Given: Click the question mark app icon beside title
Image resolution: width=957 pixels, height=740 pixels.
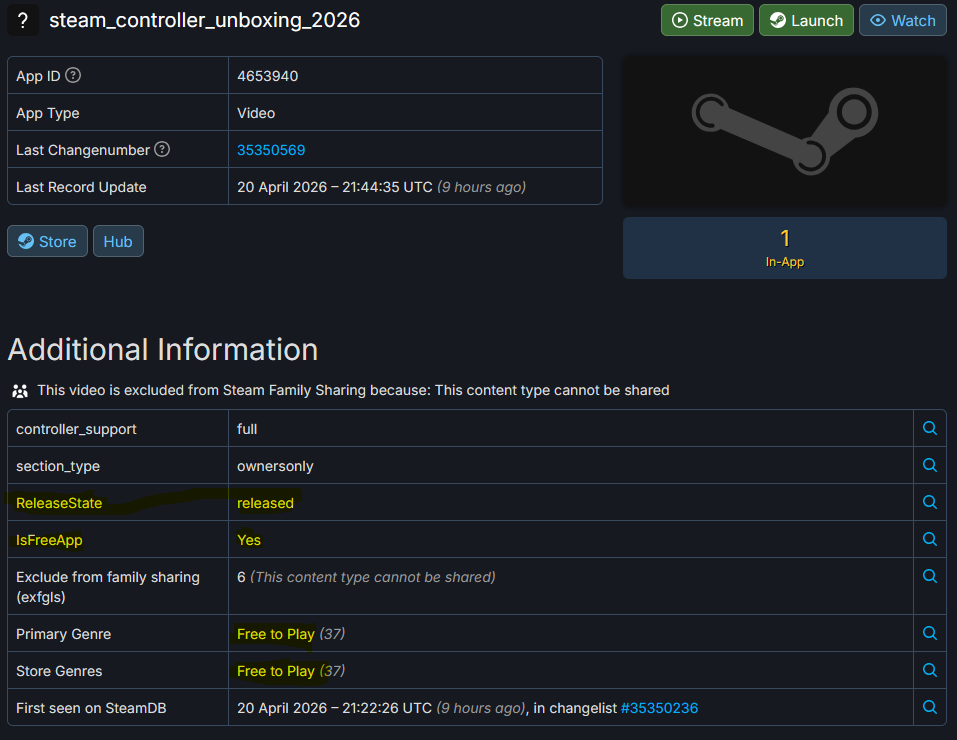Looking at the screenshot, I should coord(23,21).
